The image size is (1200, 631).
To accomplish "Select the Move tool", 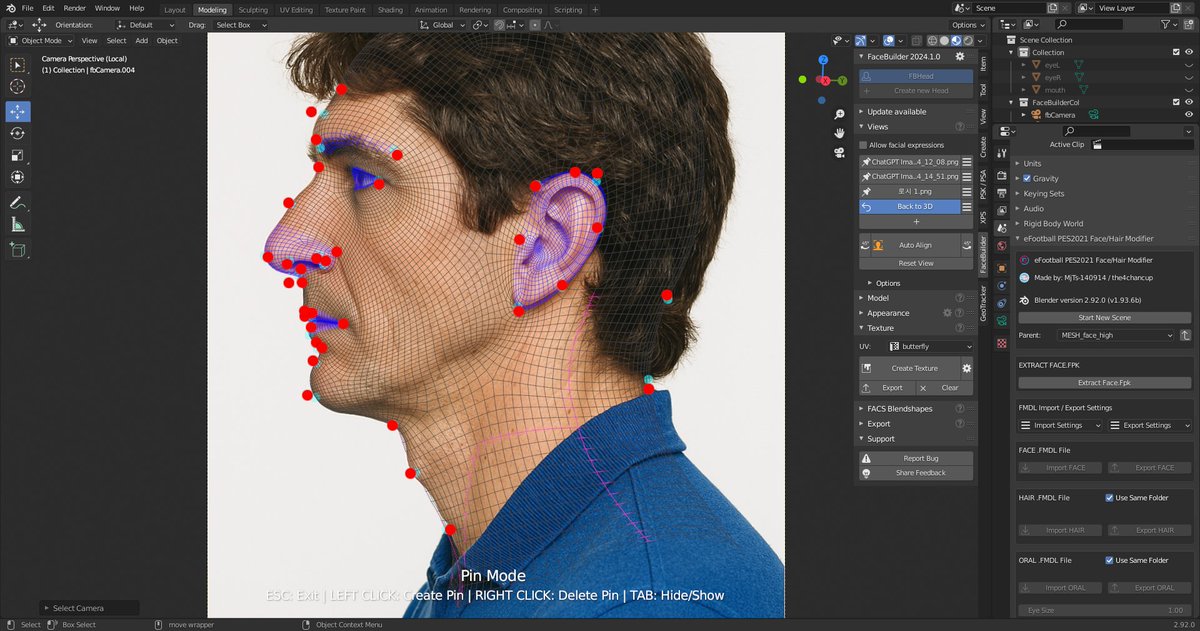I will click(18, 111).
